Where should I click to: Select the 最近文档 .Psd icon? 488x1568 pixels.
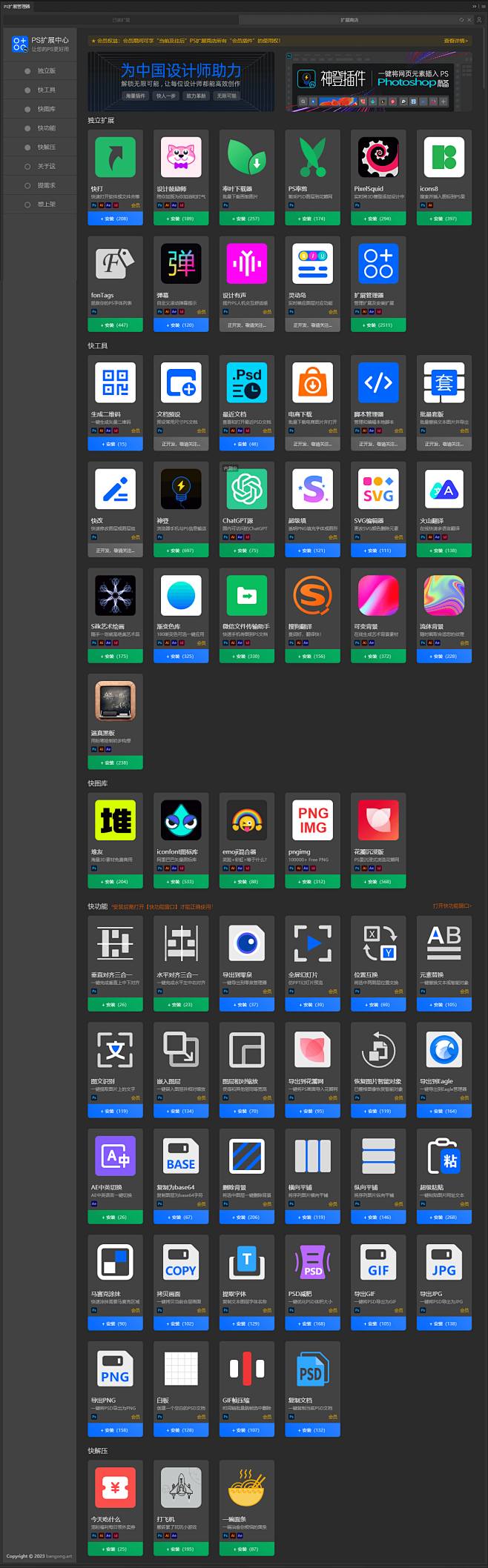247,382
